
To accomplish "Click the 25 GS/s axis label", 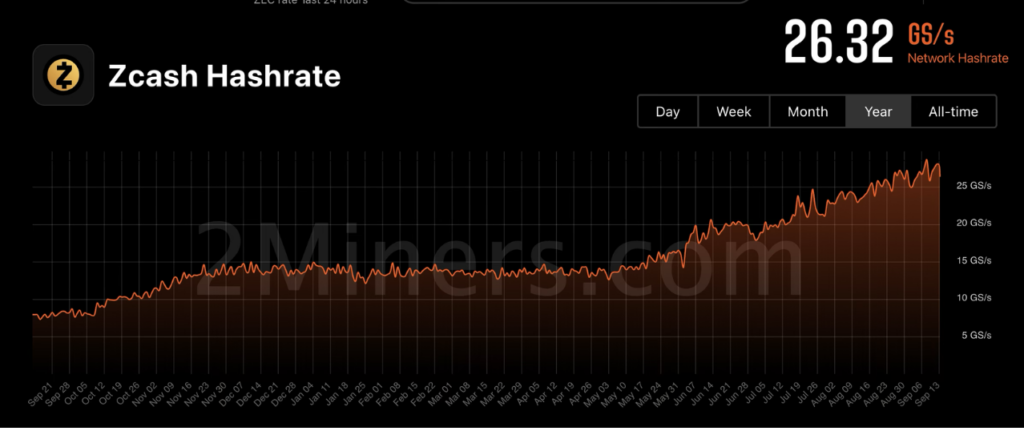I will tap(973, 186).
